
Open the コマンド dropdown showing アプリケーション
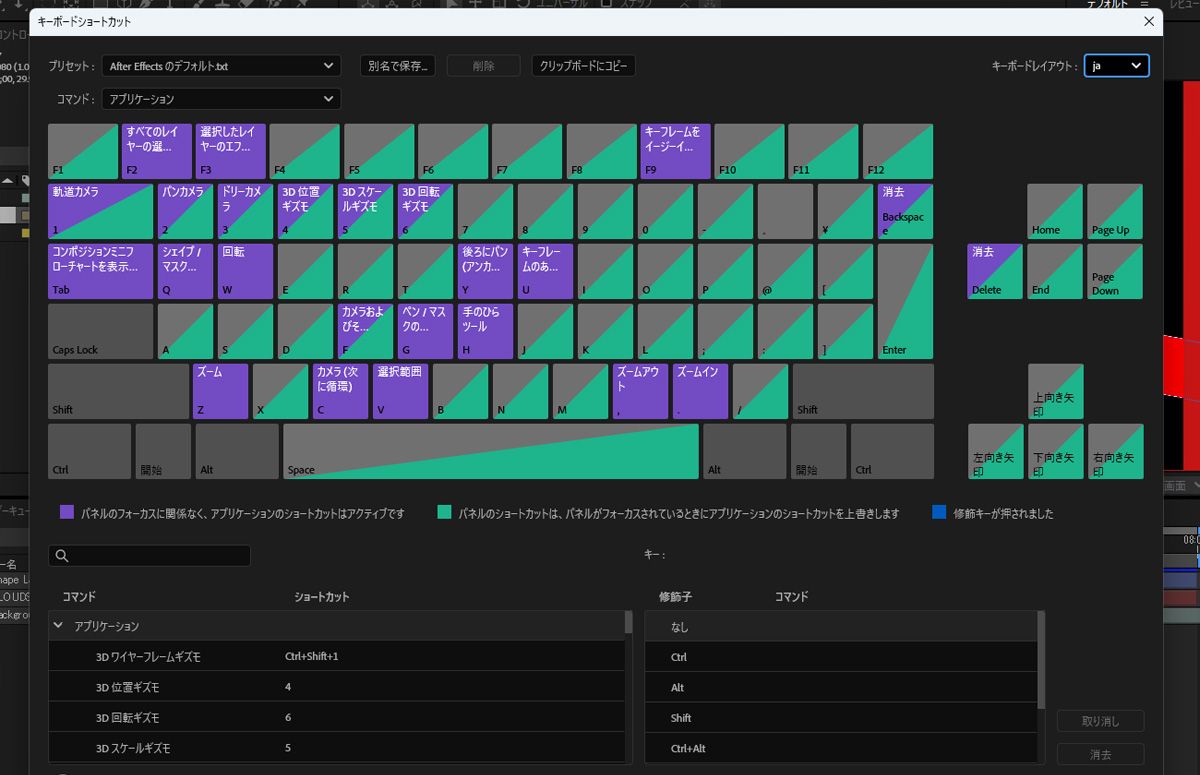221,99
